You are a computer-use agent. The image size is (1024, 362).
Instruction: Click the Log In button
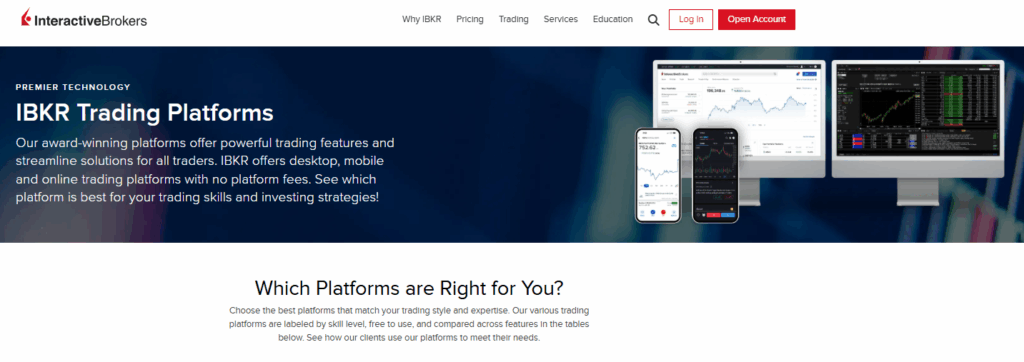691,20
